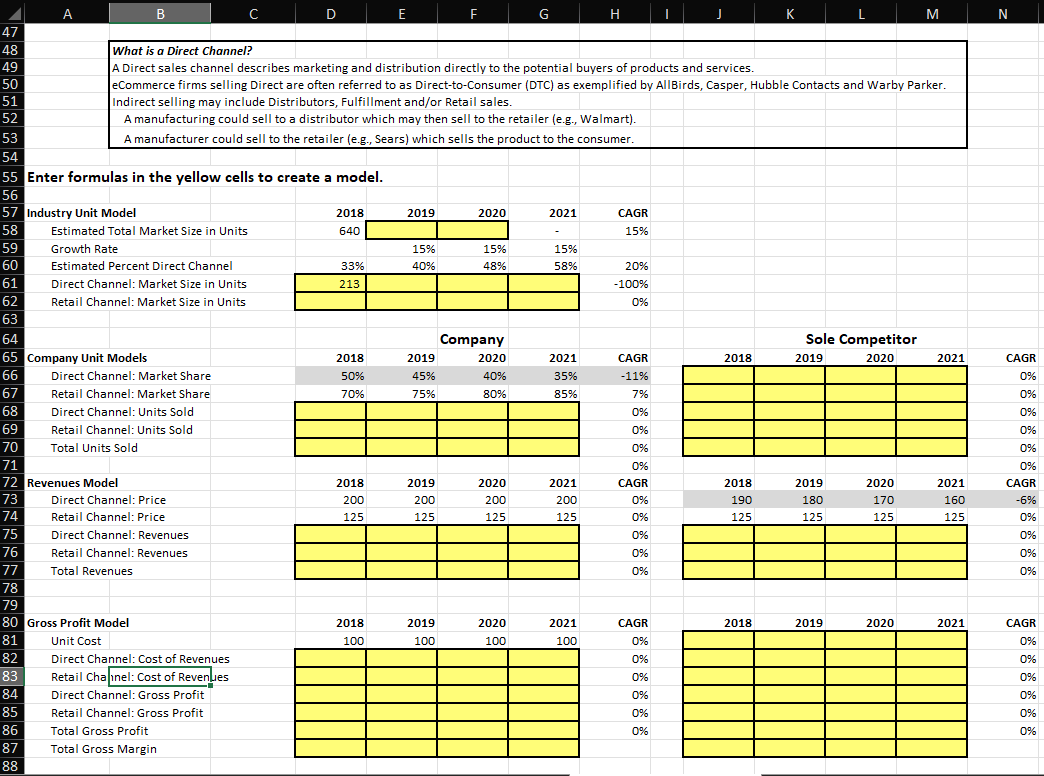Select the yellow Total Gross Margin 2018 cell
Image resolution: width=1044 pixels, height=776 pixels.
330,748
